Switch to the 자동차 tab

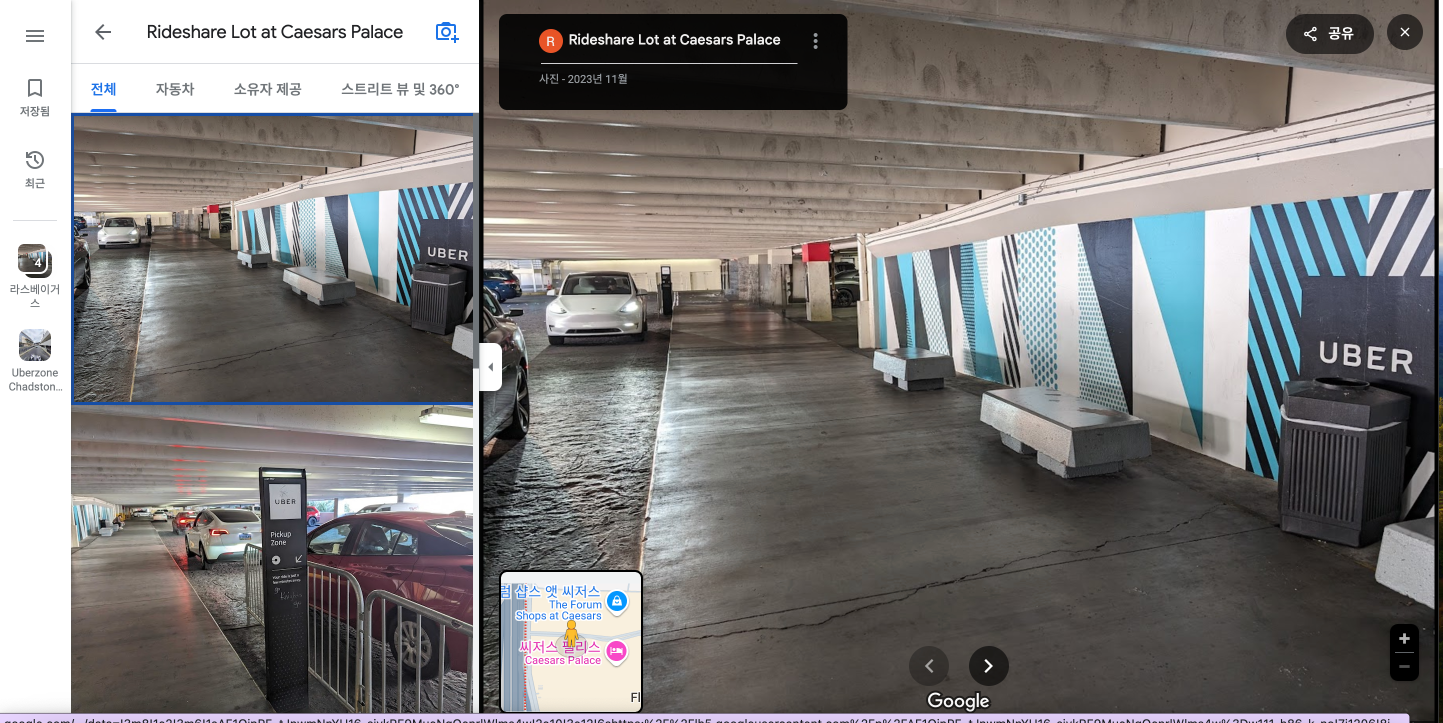click(174, 88)
